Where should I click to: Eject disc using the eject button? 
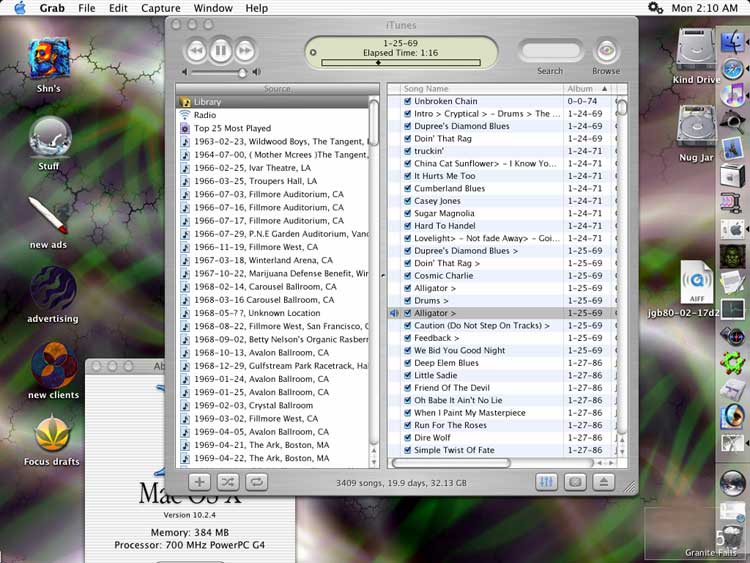click(x=604, y=482)
